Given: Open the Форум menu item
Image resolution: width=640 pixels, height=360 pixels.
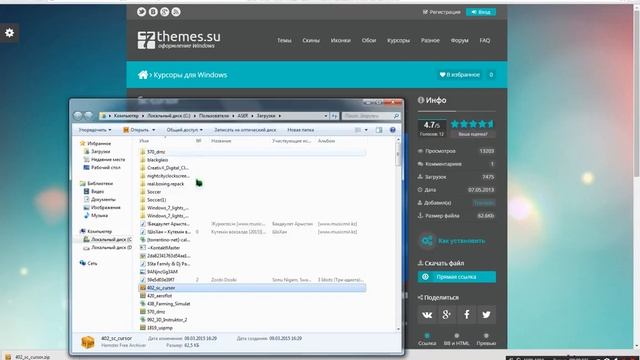Looking at the screenshot, I should tap(460, 40).
